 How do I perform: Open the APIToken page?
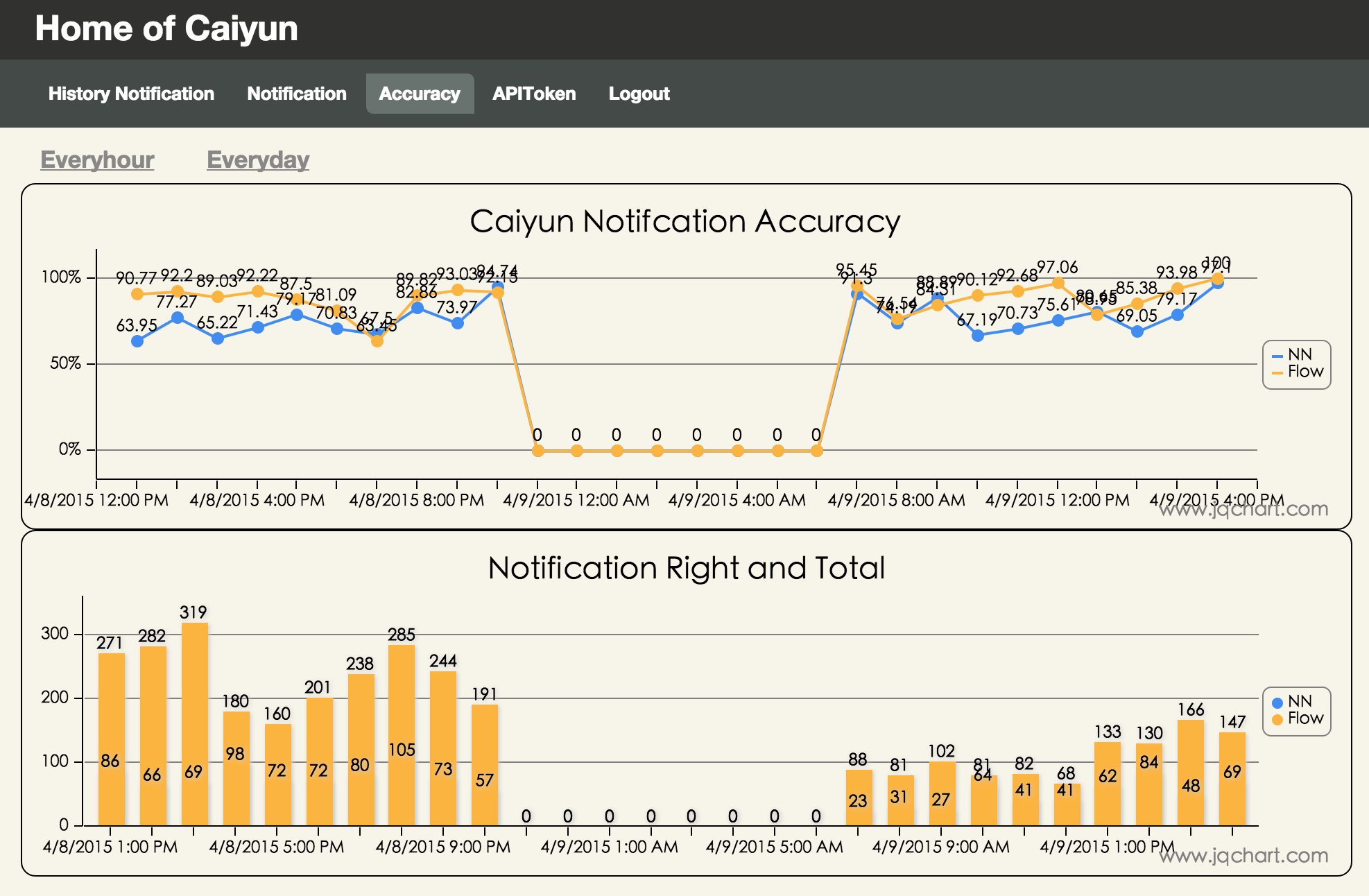coord(534,94)
